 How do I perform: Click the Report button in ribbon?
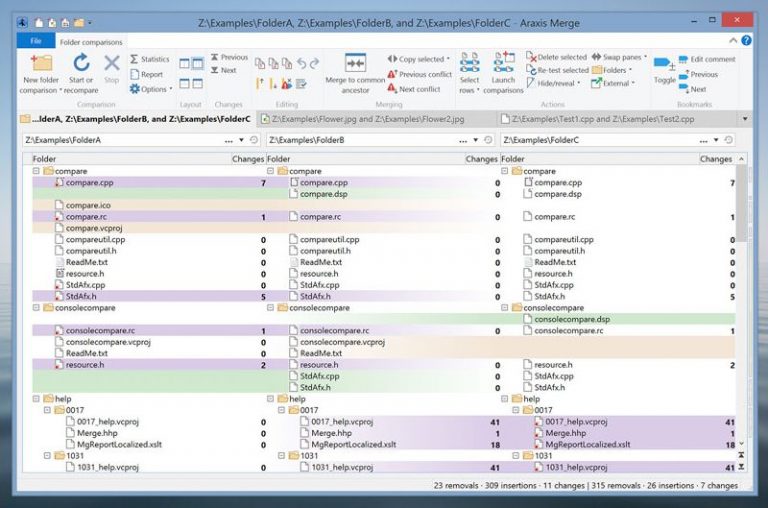point(146,74)
